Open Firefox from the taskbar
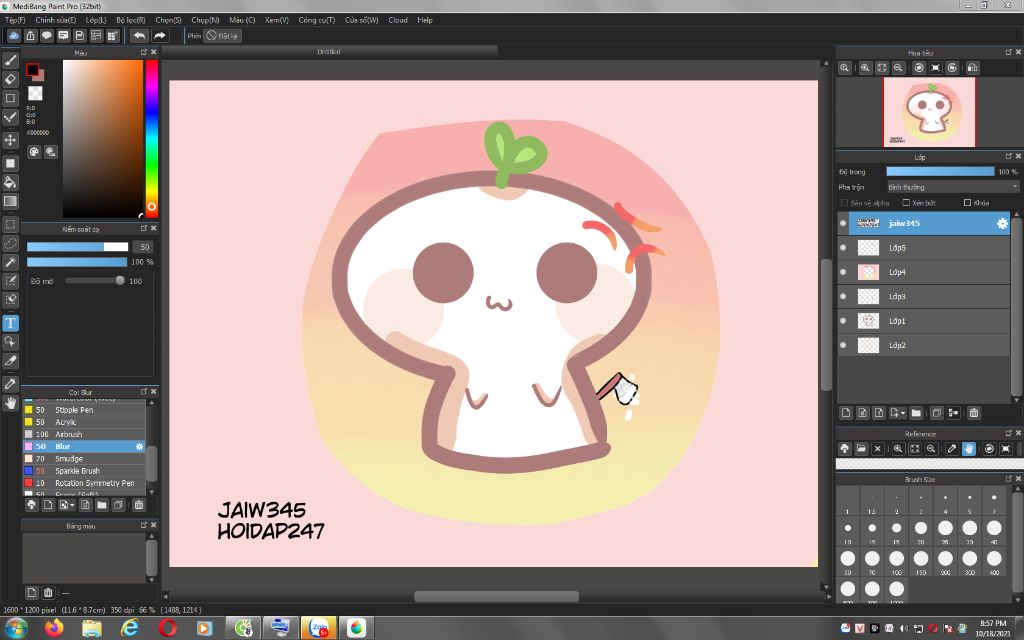 click(54, 628)
